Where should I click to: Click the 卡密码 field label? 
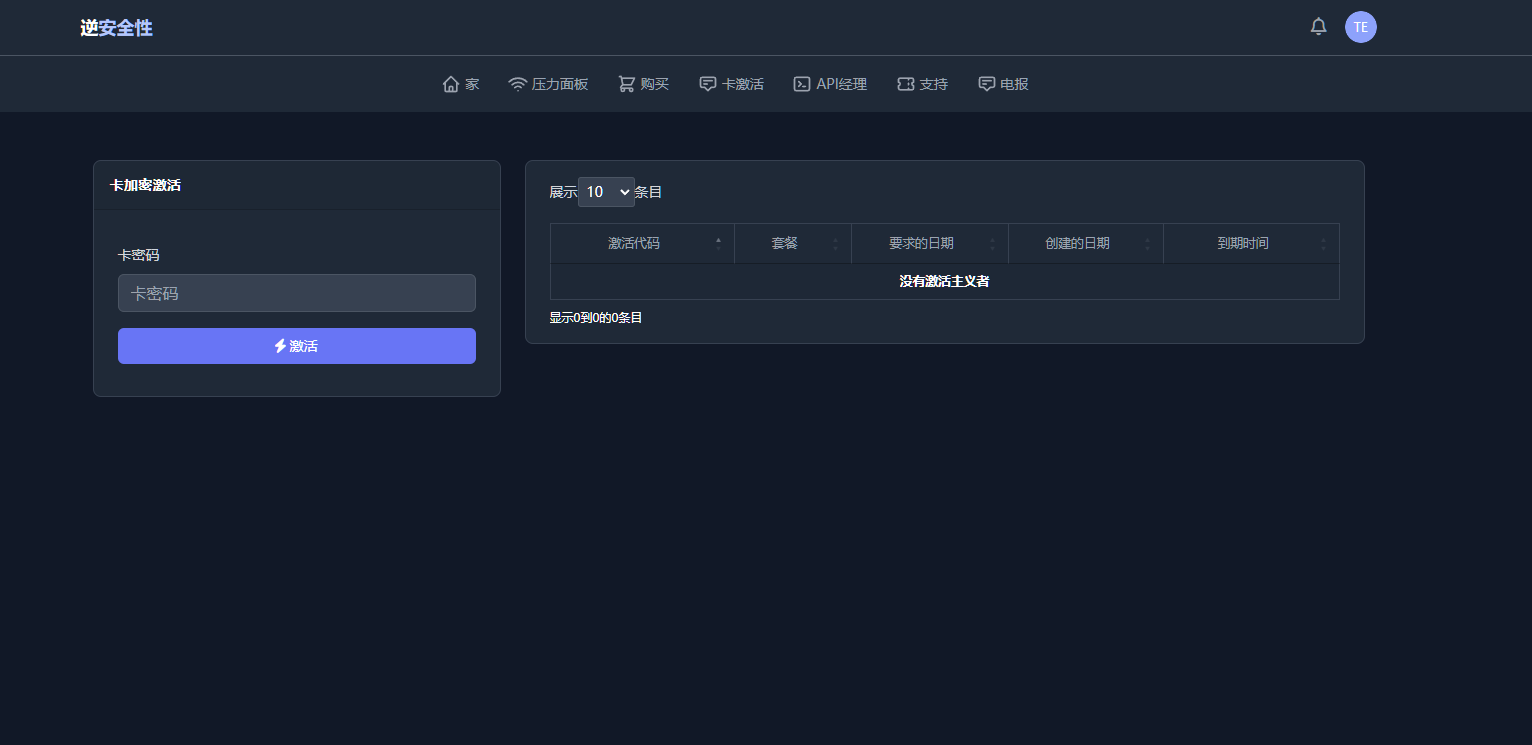[x=139, y=255]
